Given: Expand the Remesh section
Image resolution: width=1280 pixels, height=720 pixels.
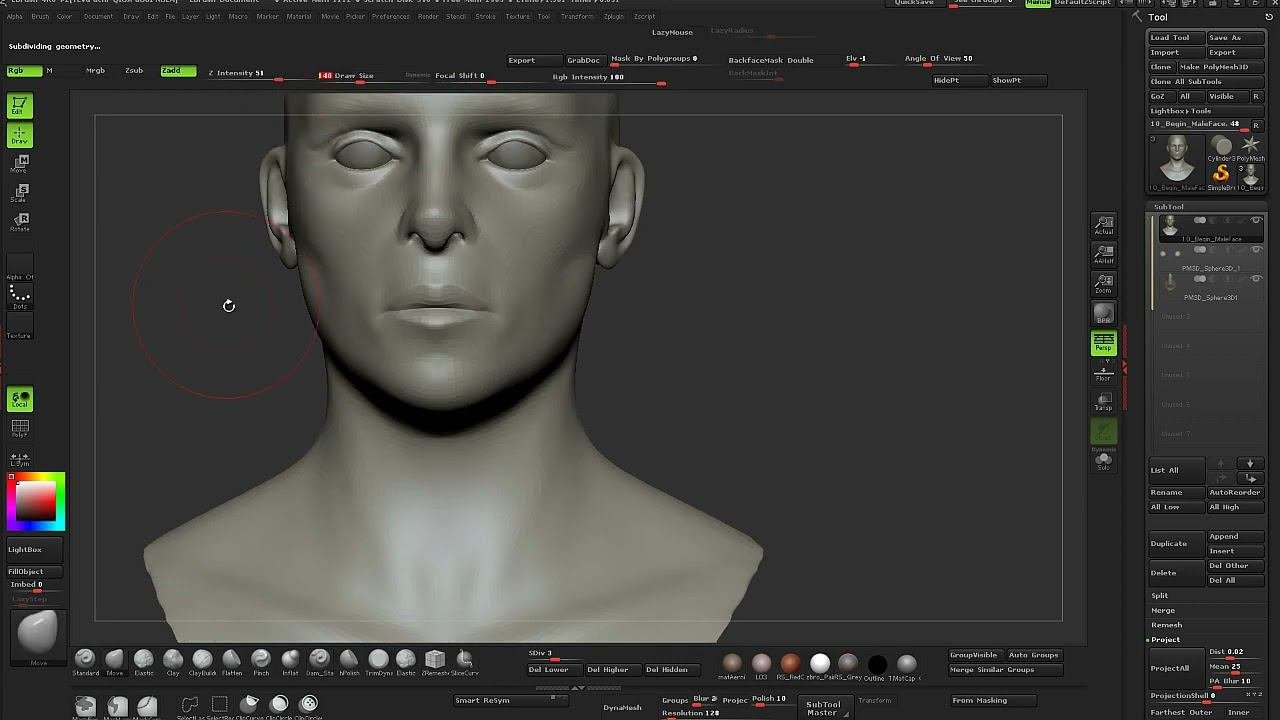Looking at the screenshot, I should coord(1166,625).
